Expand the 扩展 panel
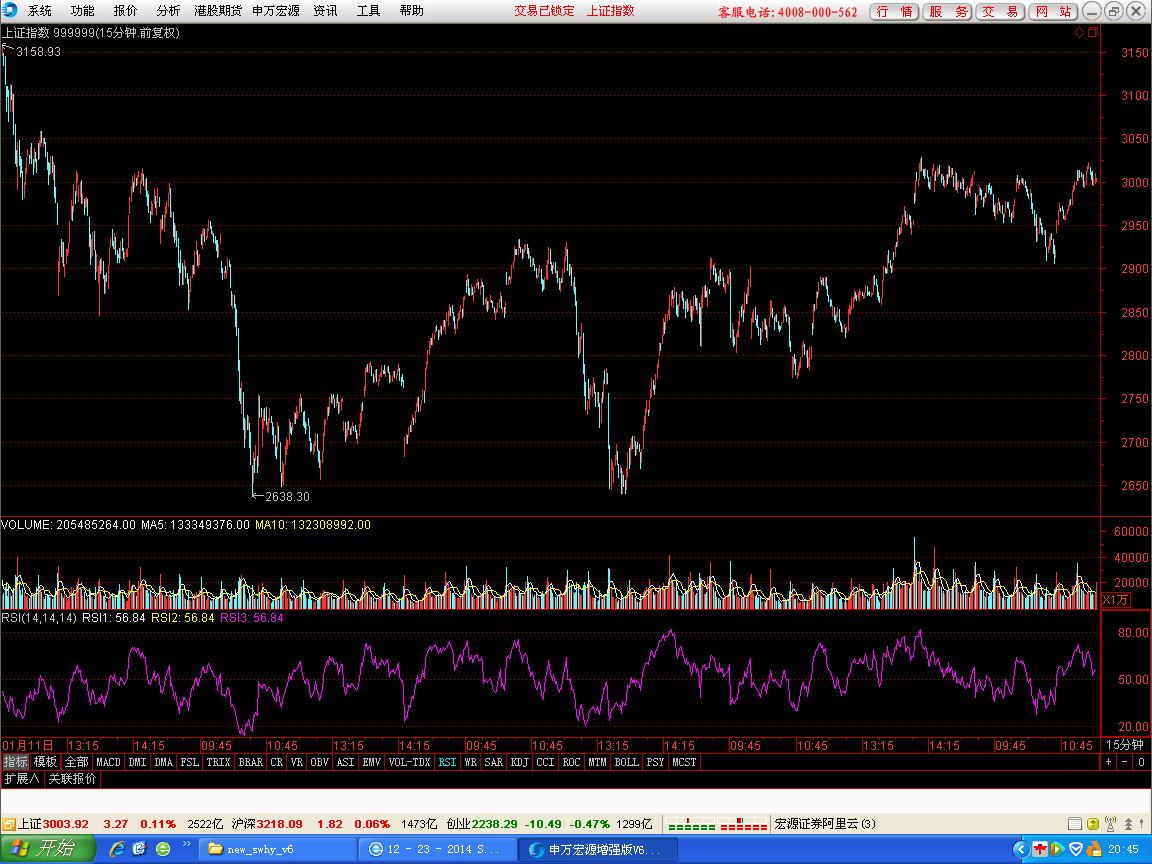Image resolution: width=1152 pixels, height=864 pixels. coord(22,779)
